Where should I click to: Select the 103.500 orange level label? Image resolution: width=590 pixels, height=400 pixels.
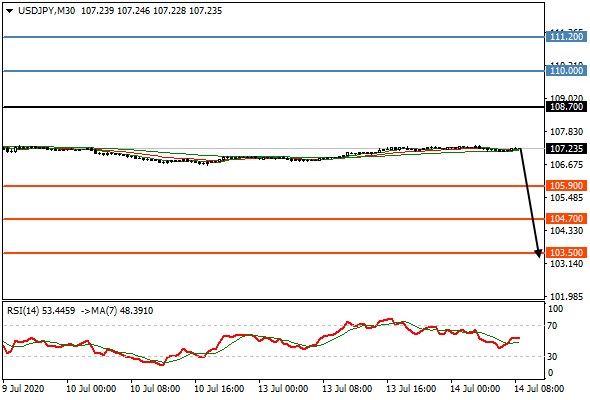(566, 252)
